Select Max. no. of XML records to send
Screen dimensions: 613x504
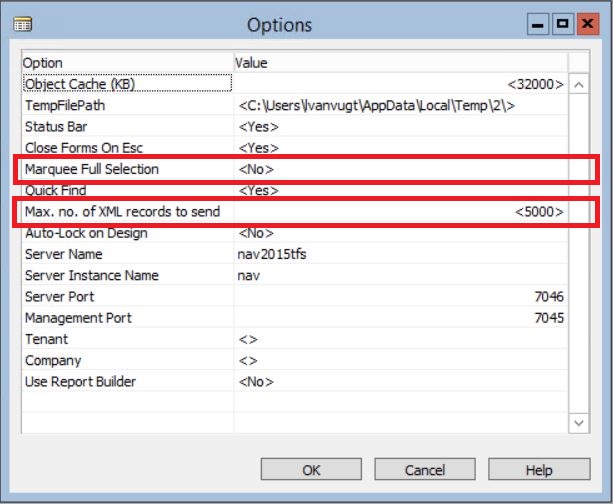127,211
